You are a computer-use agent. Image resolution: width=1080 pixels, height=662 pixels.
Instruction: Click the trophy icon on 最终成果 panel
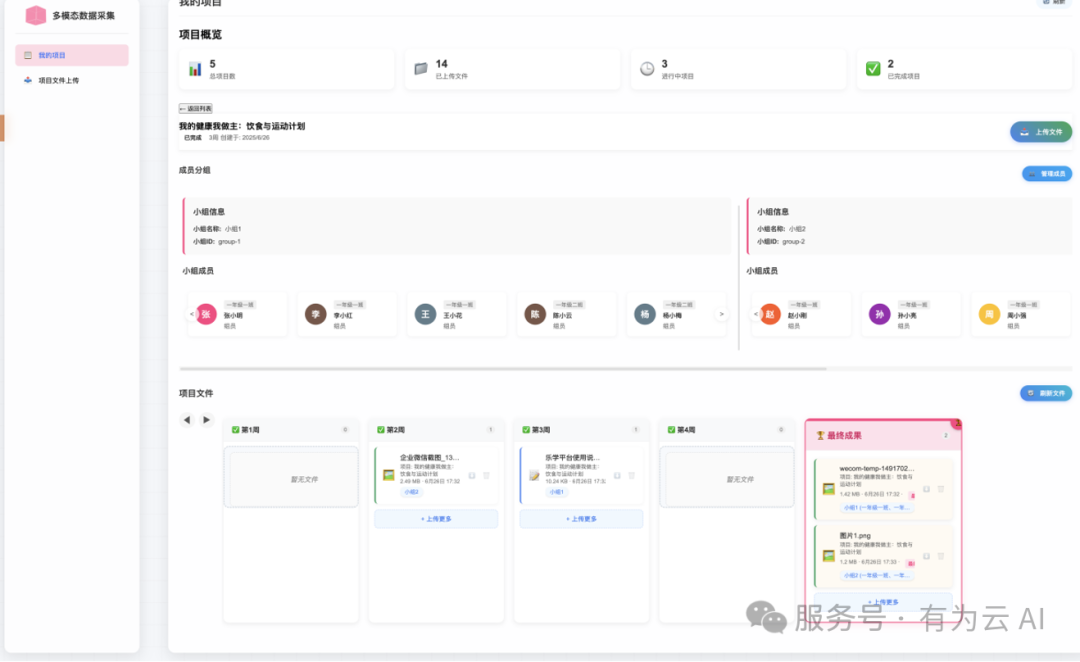pyautogui.click(x=820, y=434)
